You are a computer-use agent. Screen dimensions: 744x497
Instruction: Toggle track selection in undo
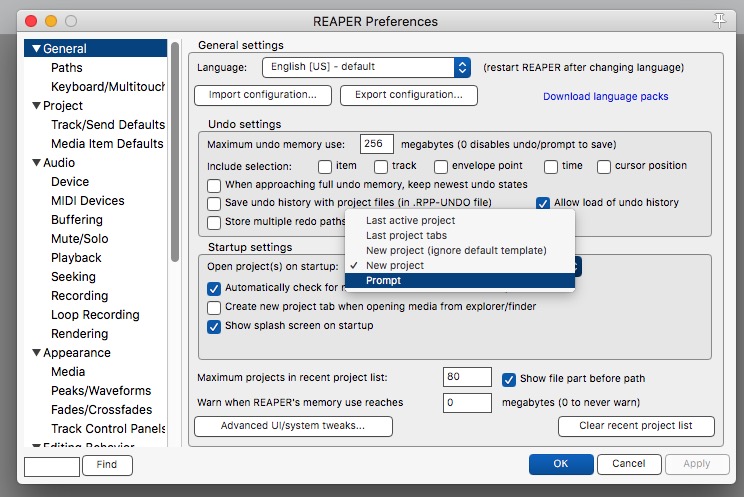pyautogui.click(x=381, y=167)
